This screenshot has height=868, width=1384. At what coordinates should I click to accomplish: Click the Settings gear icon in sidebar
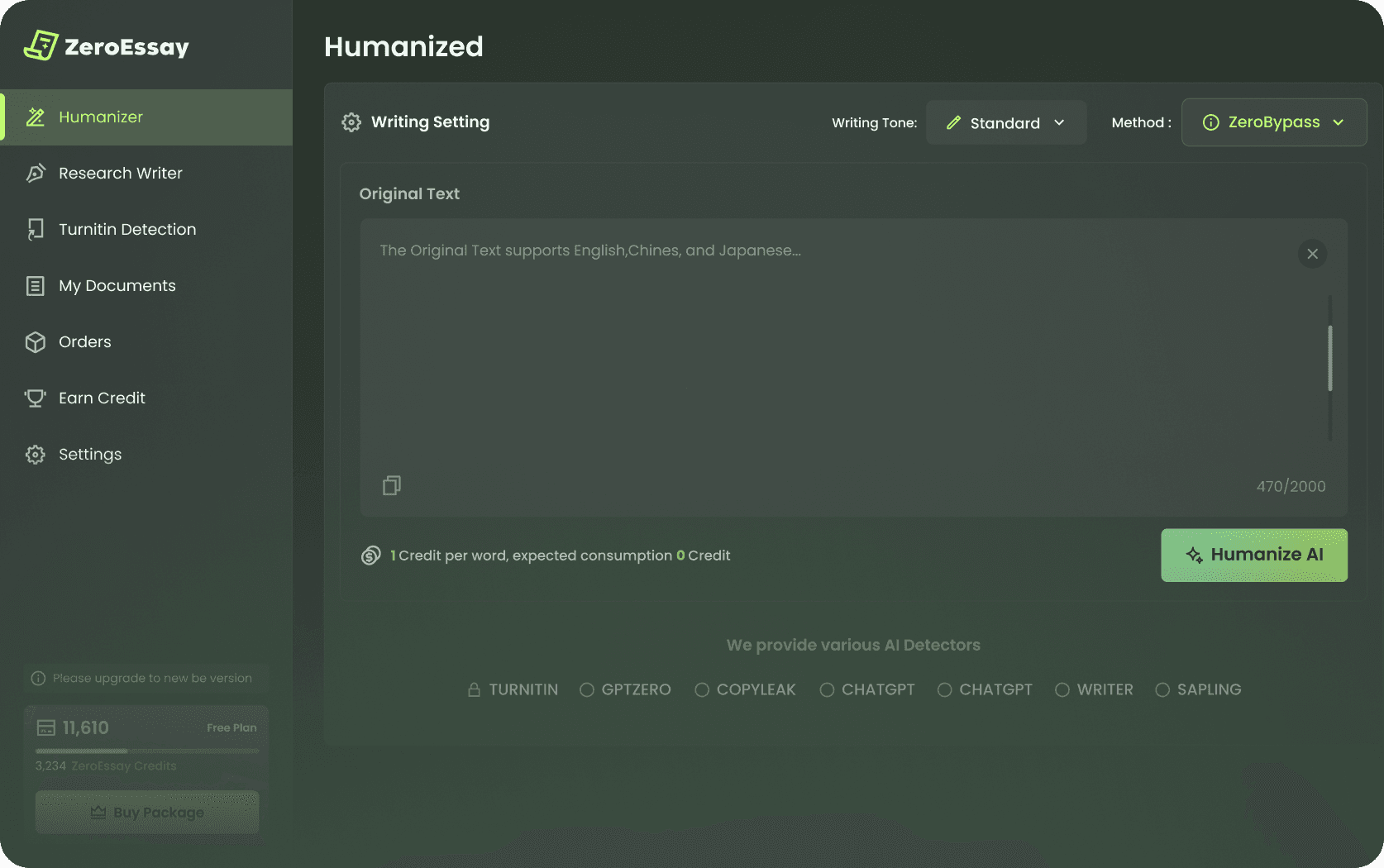click(36, 455)
